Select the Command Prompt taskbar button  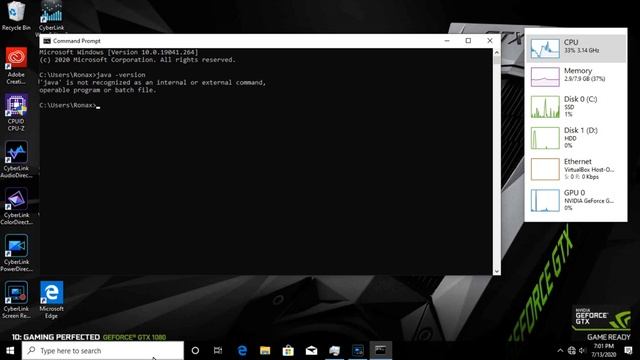[x=380, y=351]
